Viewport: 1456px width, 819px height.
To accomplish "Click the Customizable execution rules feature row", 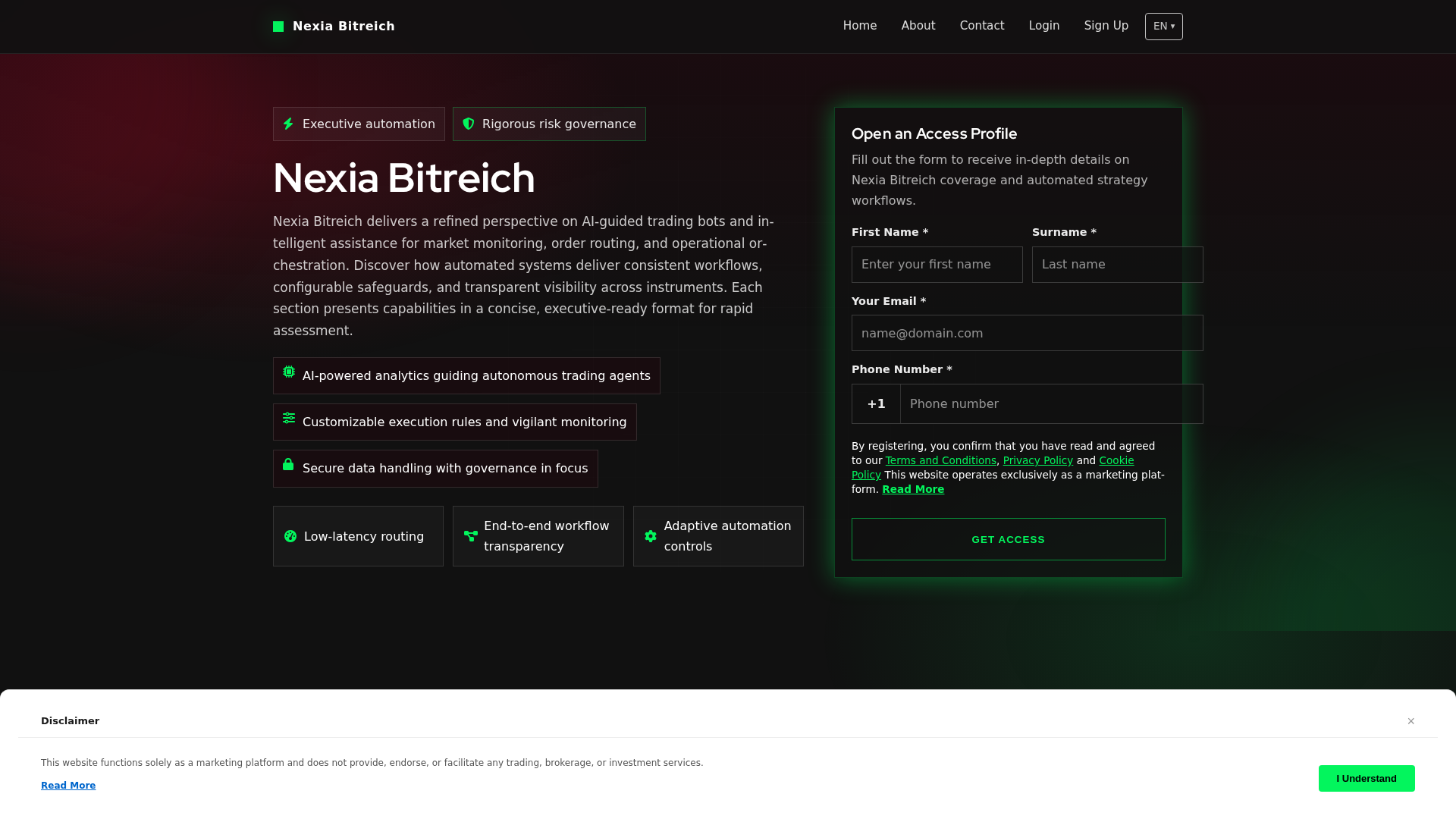I will pyautogui.click(x=455, y=422).
